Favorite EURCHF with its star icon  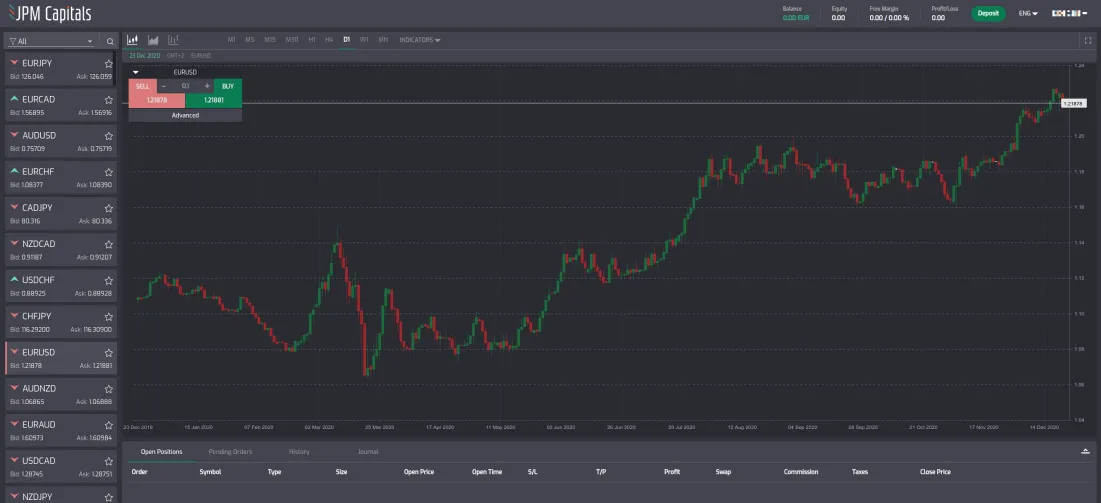pos(109,172)
